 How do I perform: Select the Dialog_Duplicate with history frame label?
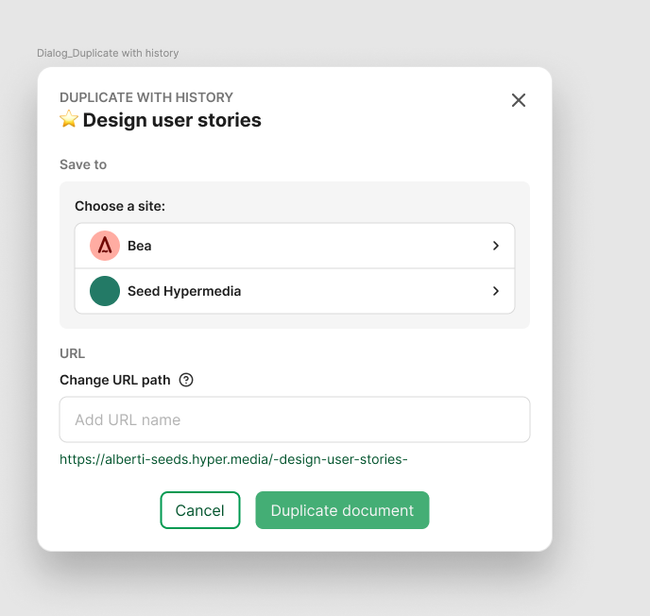click(x=108, y=53)
